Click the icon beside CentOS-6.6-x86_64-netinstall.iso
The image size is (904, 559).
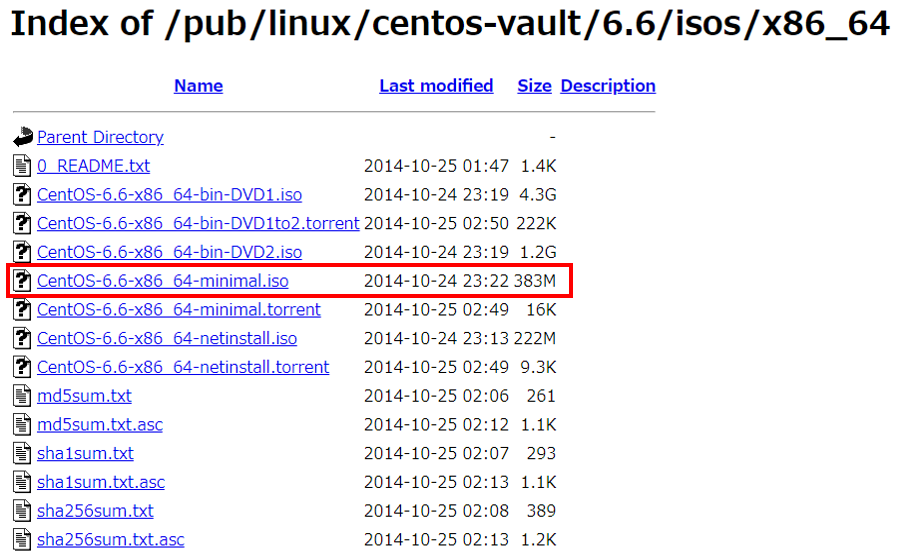[x=22, y=338]
